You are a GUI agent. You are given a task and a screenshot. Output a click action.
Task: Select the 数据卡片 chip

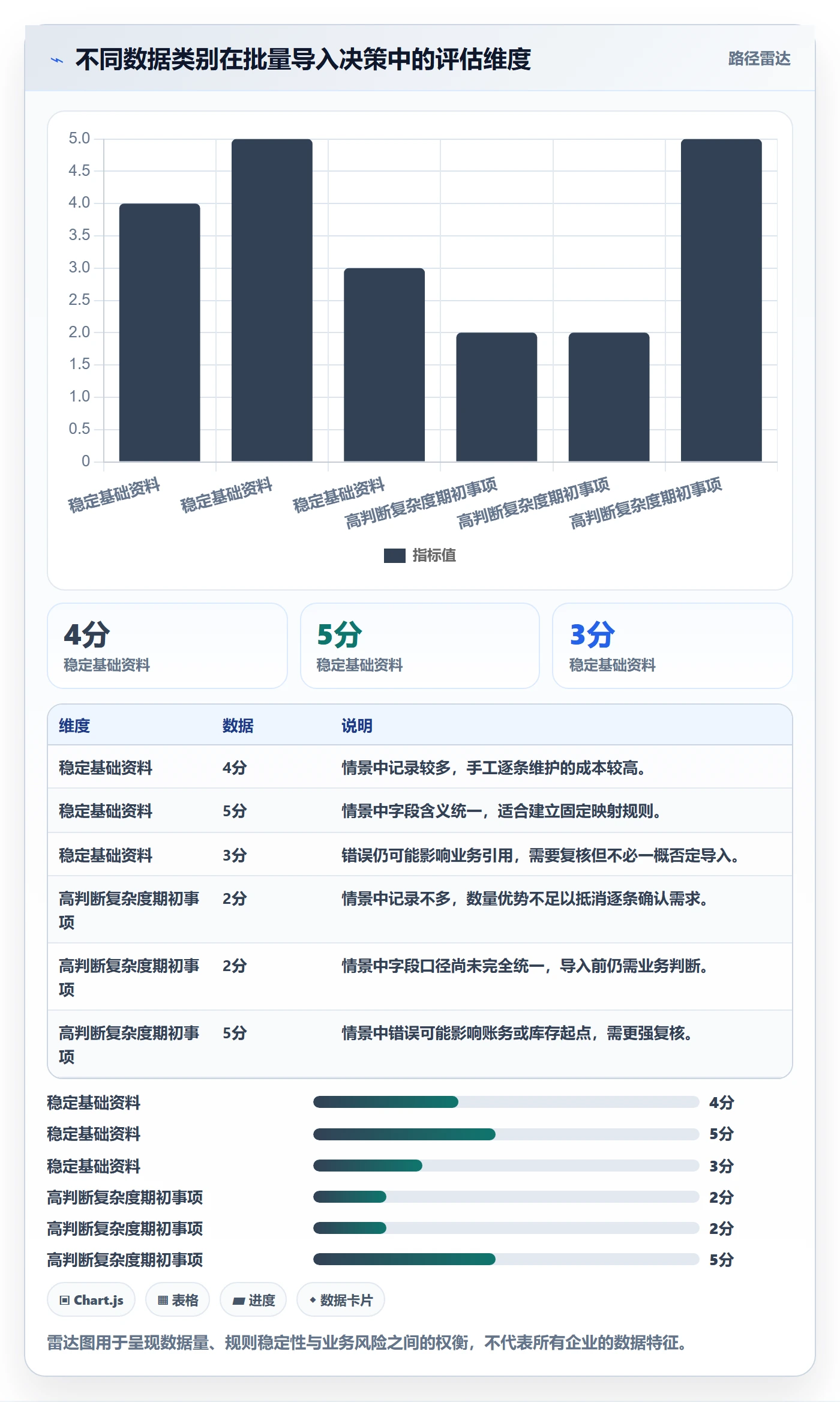point(341,1300)
